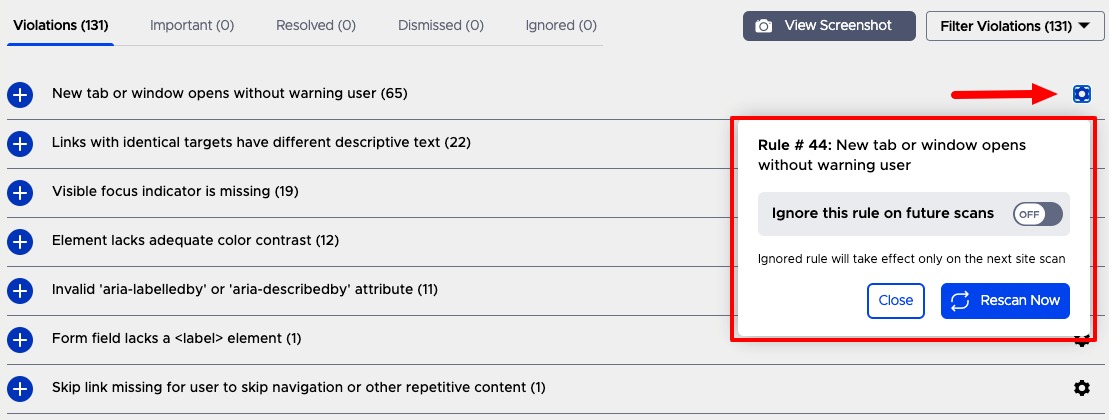The image size is (1109, 420).
Task: Select the Ignored tab
Action: pyautogui.click(x=561, y=25)
